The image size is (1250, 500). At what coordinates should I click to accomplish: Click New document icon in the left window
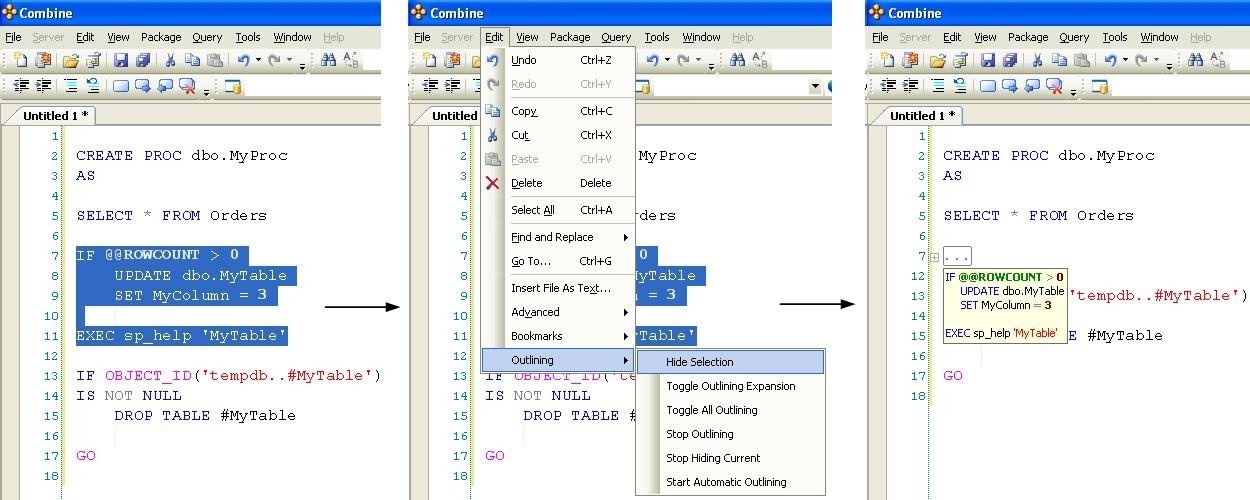tap(19, 61)
